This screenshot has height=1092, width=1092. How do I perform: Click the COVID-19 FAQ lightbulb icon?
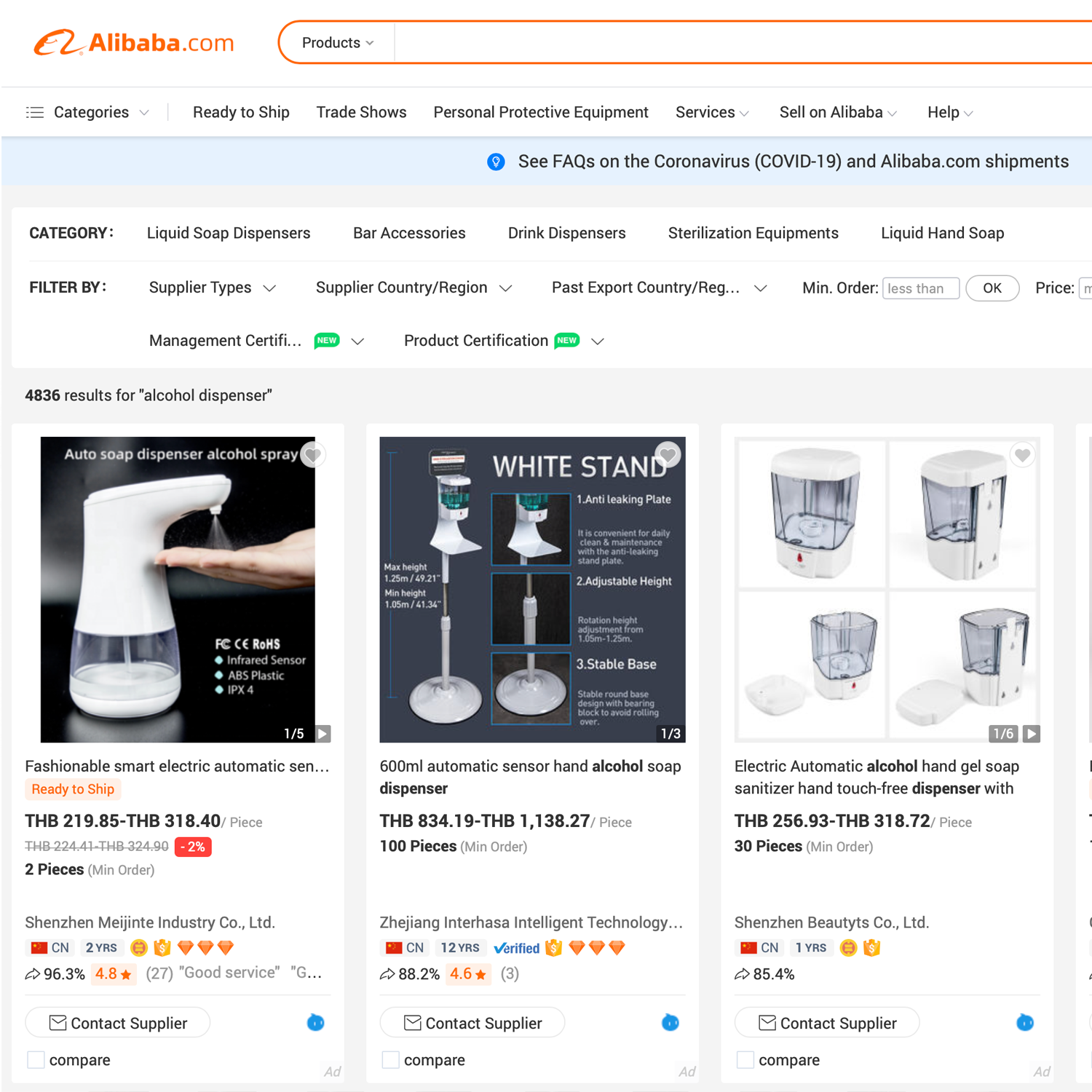coord(496,162)
